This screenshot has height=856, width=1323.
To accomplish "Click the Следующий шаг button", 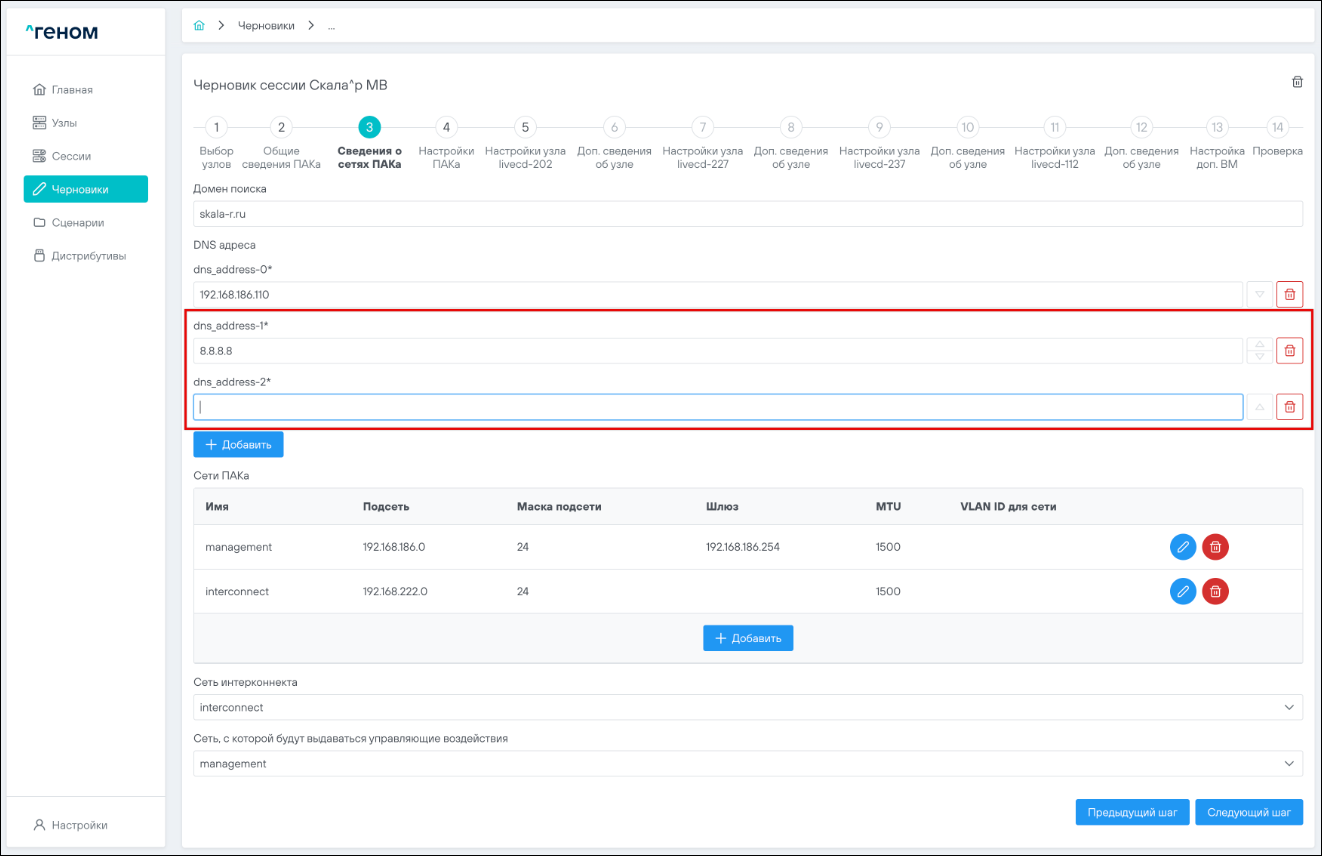I will (x=1248, y=812).
